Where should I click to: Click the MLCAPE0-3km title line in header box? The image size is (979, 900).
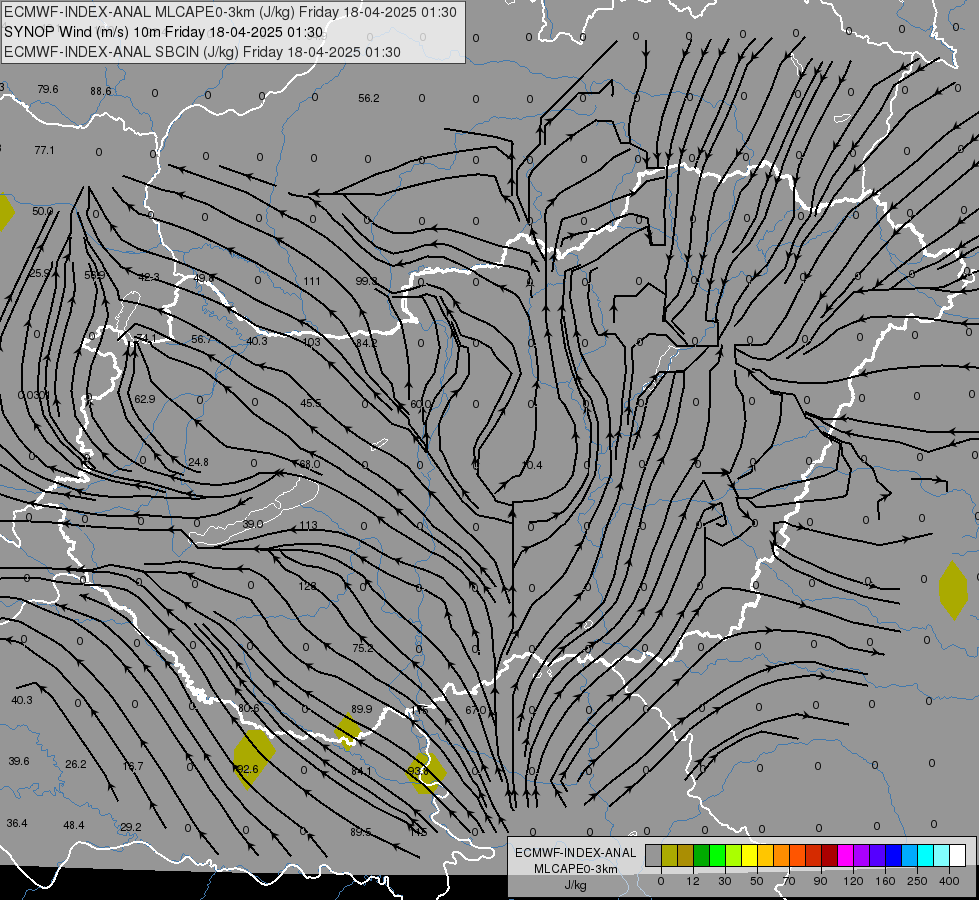pyautogui.click(x=230, y=12)
